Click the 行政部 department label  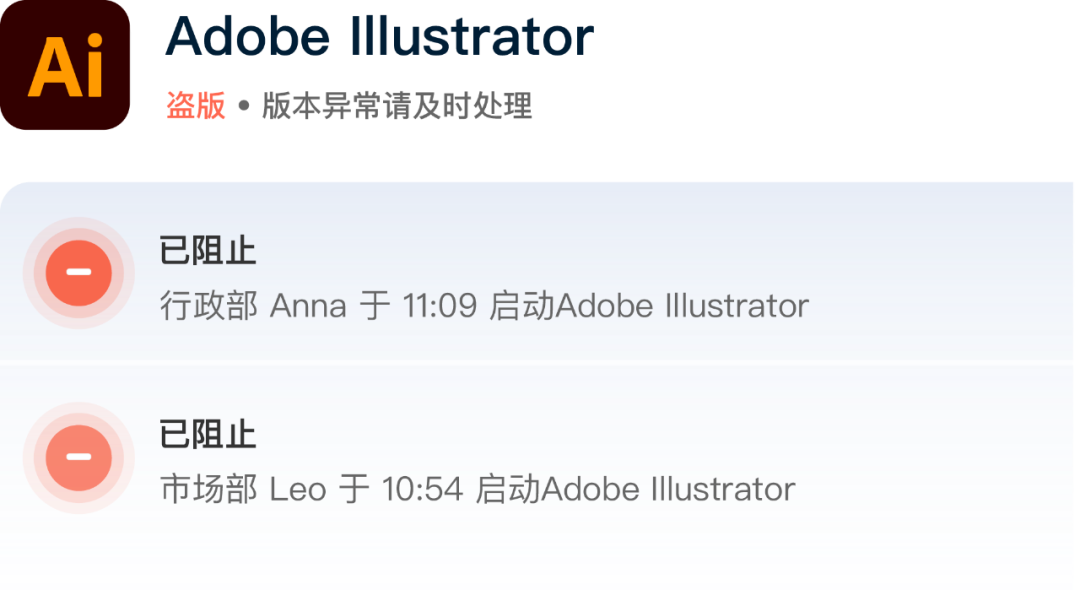(208, 306)
